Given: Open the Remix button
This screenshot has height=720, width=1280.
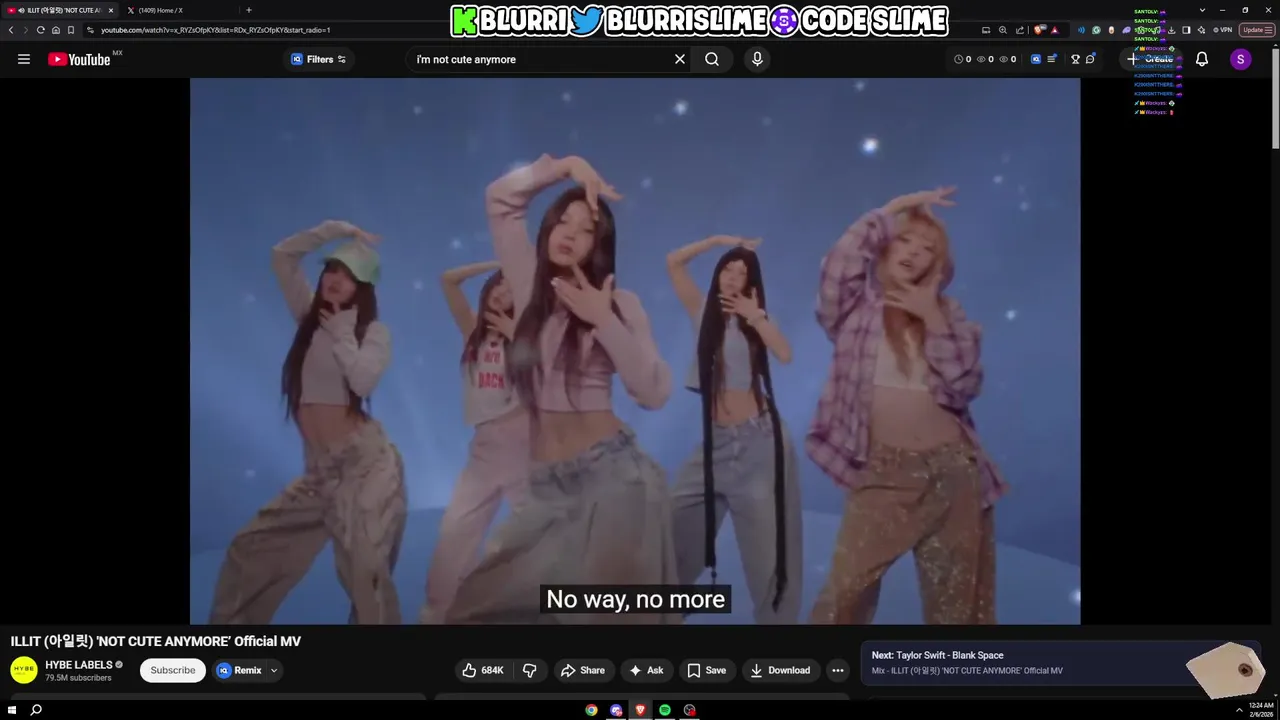Looking at the screenshot, I should pyautogui.click(x=239, y=670).
